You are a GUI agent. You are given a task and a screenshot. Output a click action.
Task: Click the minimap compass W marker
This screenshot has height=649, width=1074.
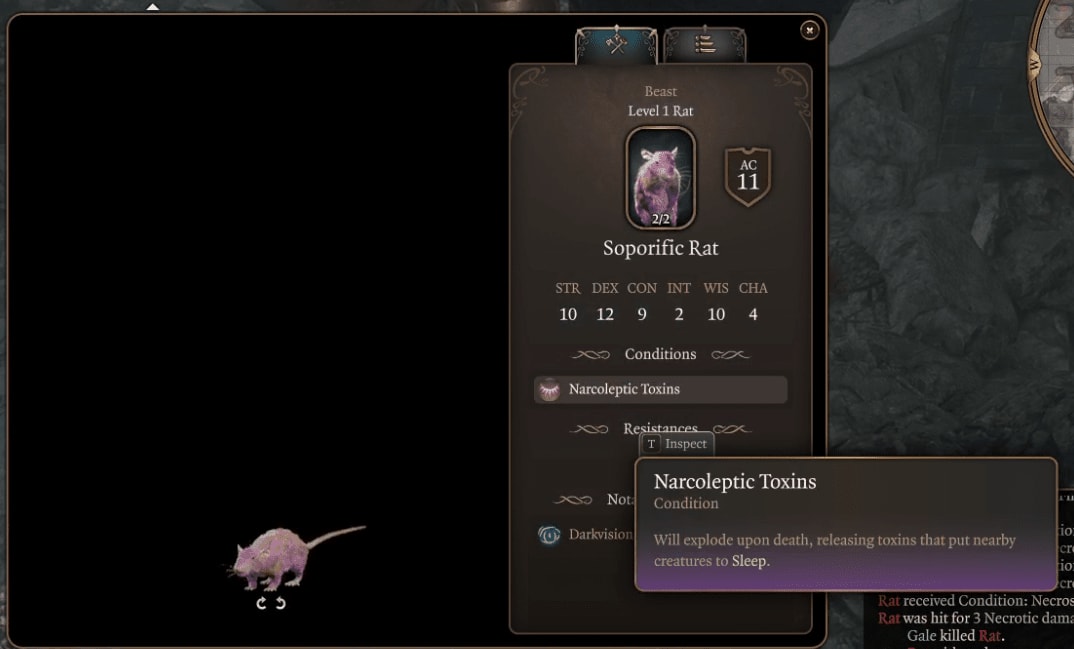[x=1034, y=65]
